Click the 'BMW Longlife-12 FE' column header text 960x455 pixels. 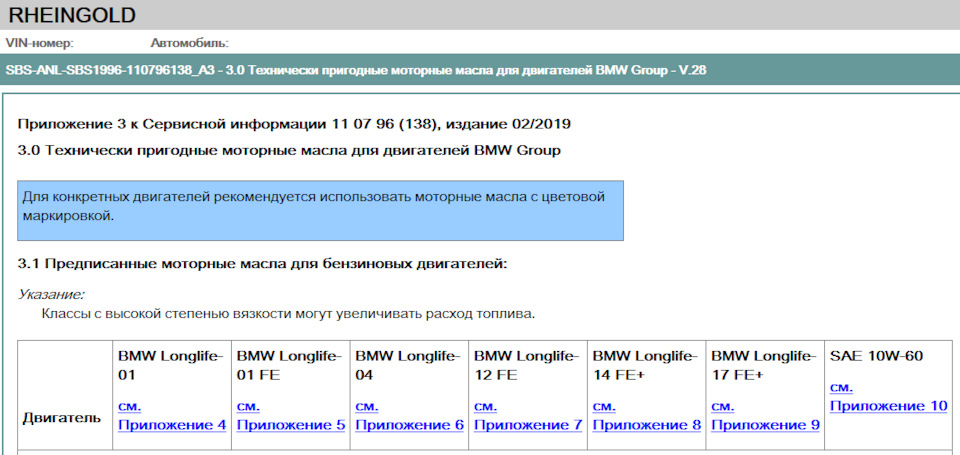(528, 366)
